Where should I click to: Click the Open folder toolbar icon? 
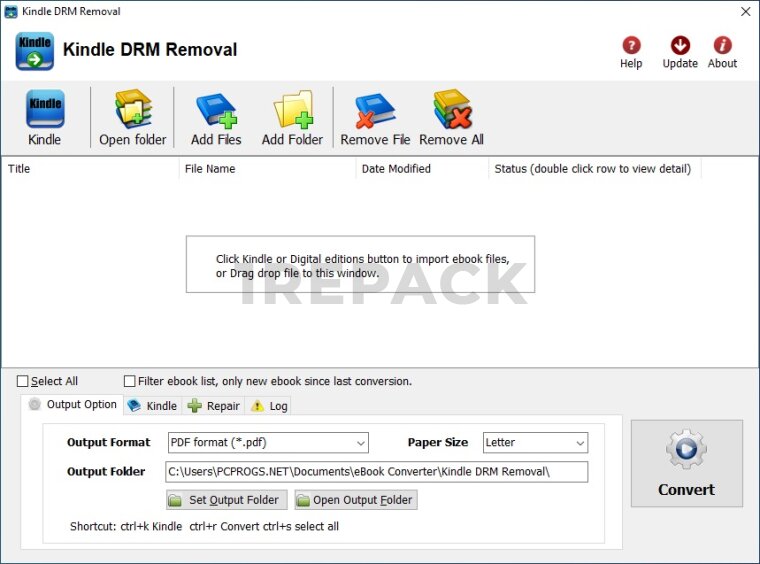click(132, 109)
